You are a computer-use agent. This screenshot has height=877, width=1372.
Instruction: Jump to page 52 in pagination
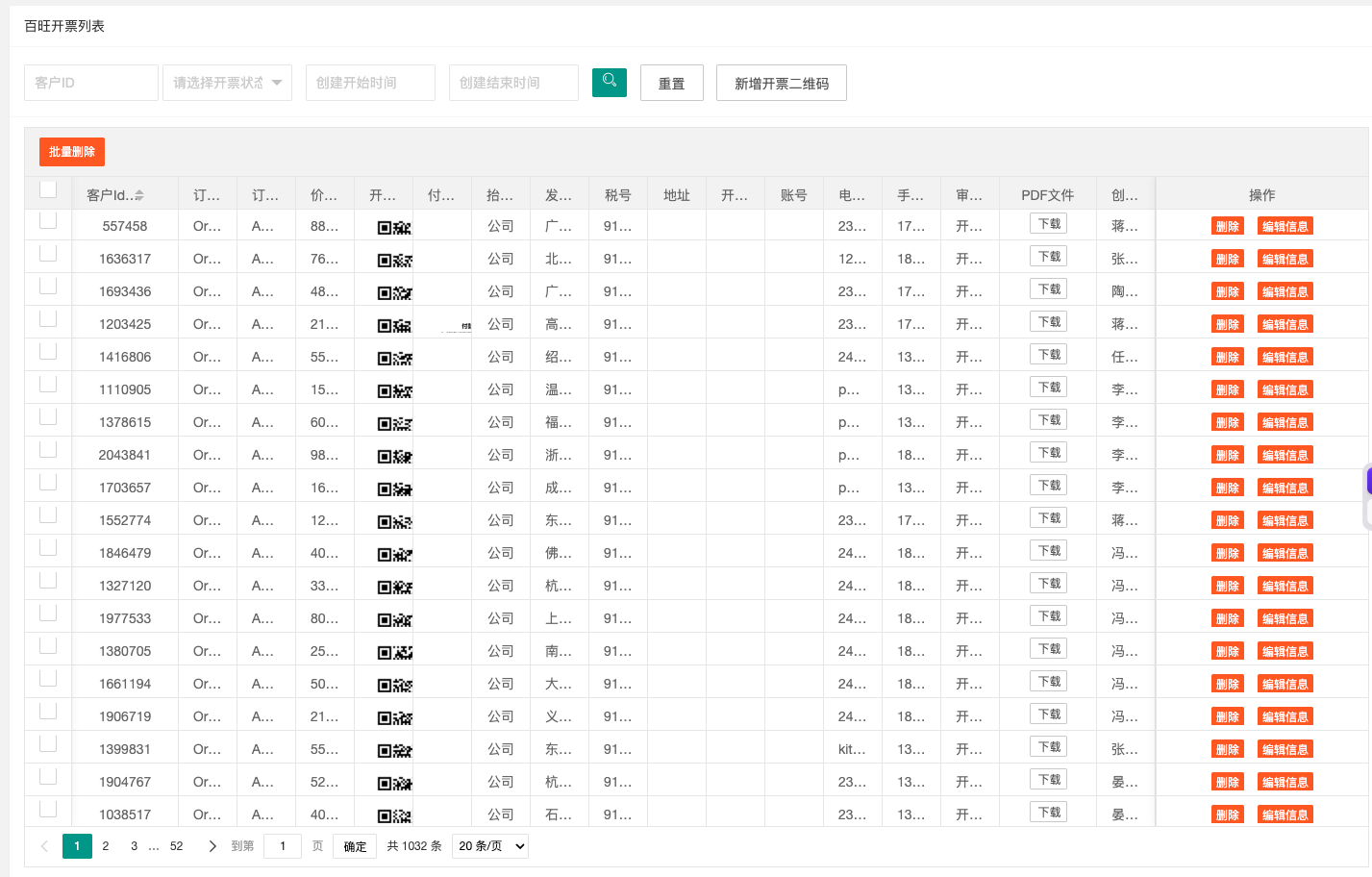click(176, 846)
